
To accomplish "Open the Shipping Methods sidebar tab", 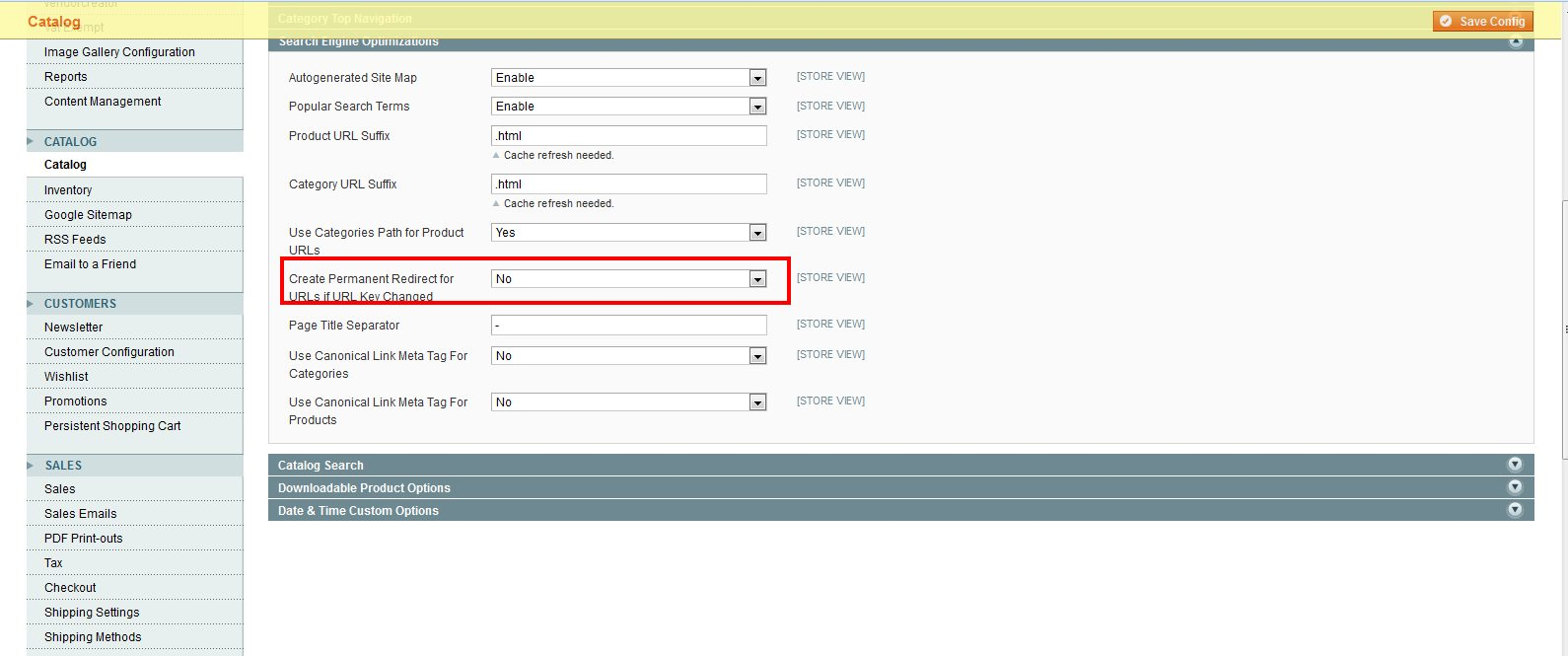I will (134, 637).
